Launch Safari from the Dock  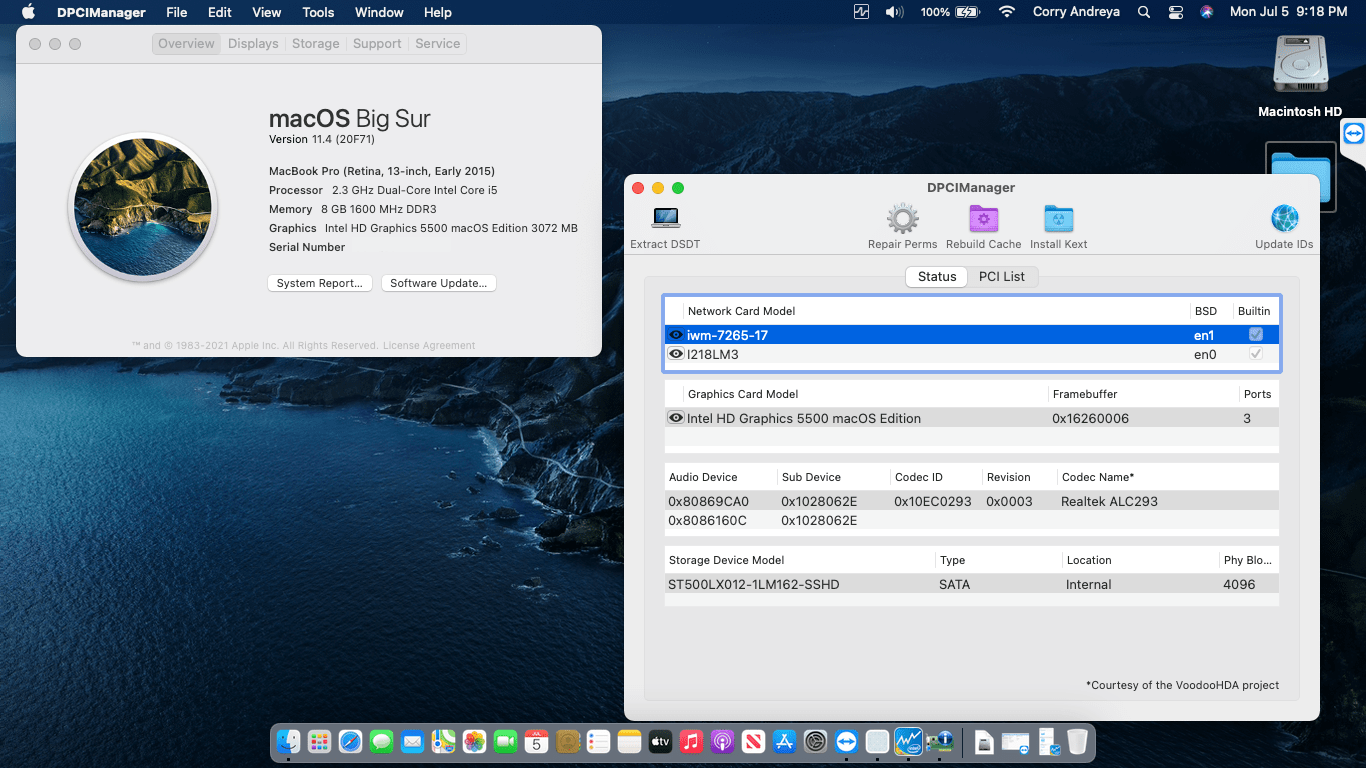click(x=350, y=741)
